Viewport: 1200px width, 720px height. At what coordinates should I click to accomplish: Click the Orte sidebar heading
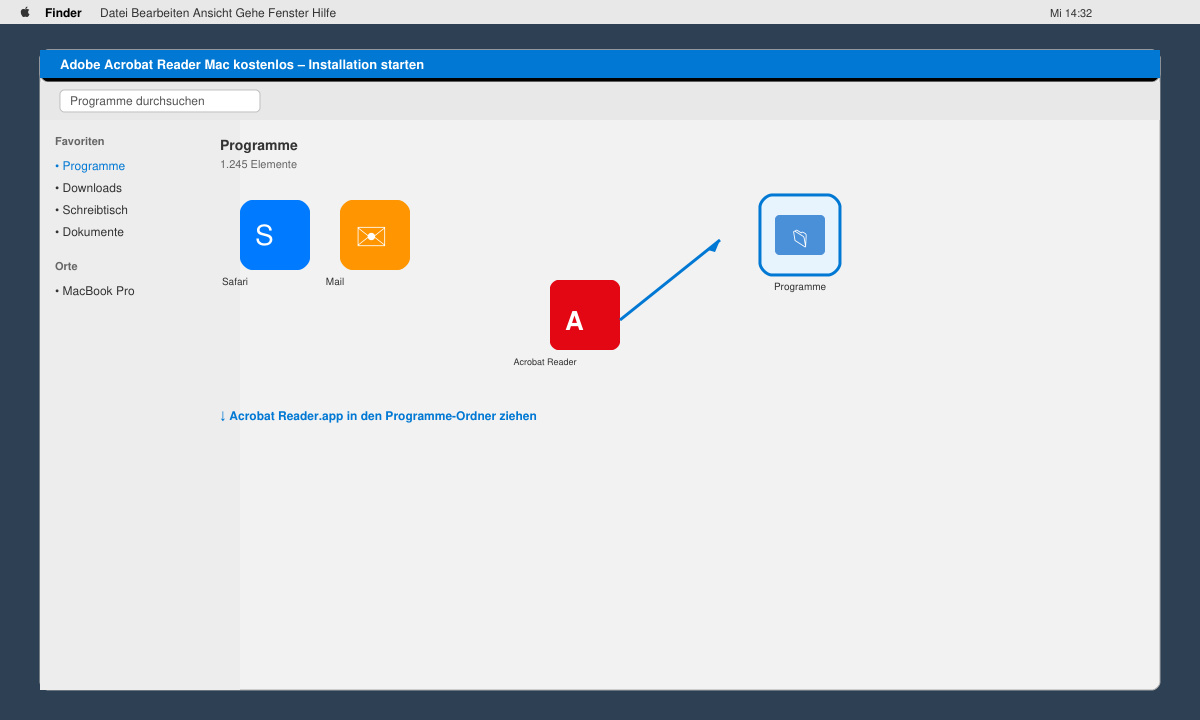[x=66, y=266]
